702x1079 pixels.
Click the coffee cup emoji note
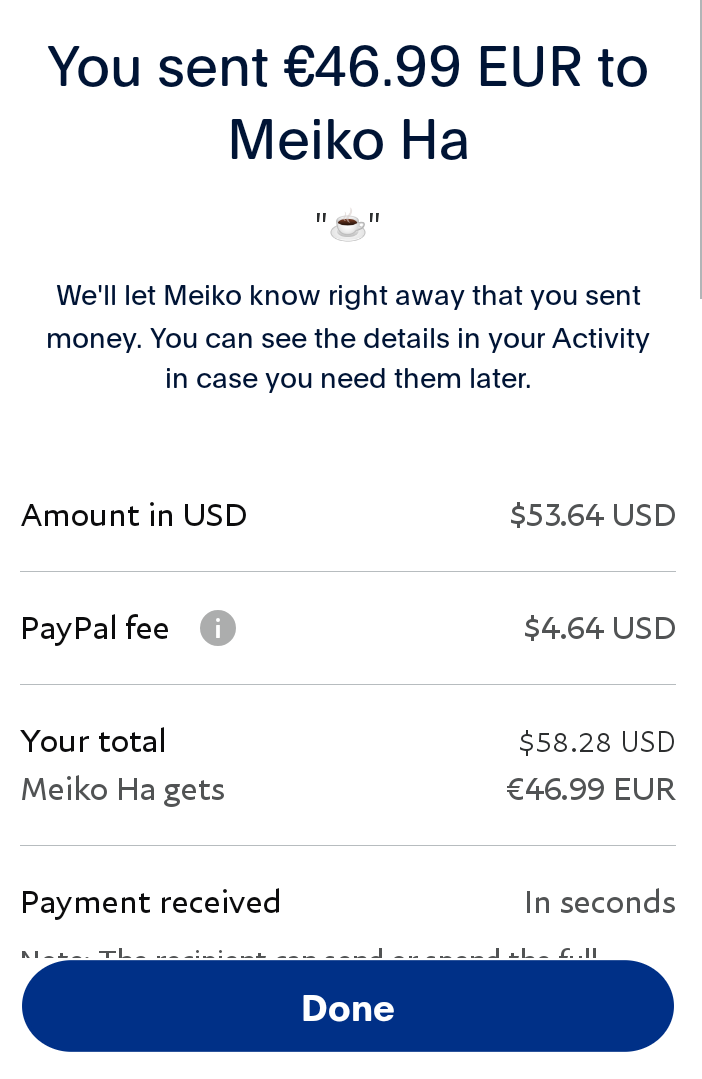coord(348,225)
